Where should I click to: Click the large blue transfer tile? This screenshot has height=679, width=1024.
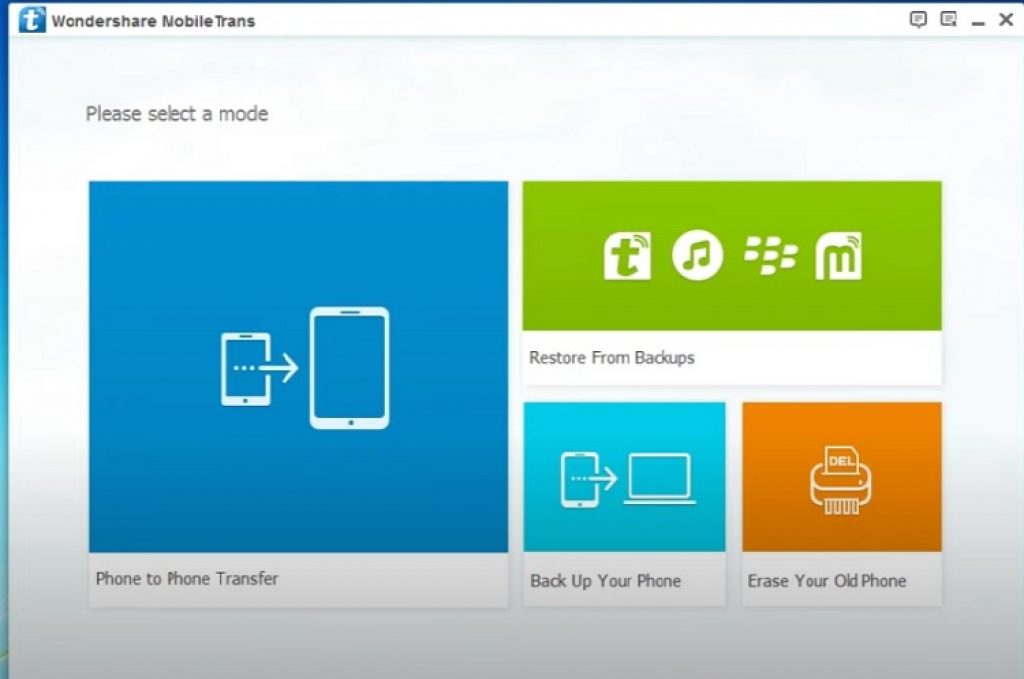[298, 367]
